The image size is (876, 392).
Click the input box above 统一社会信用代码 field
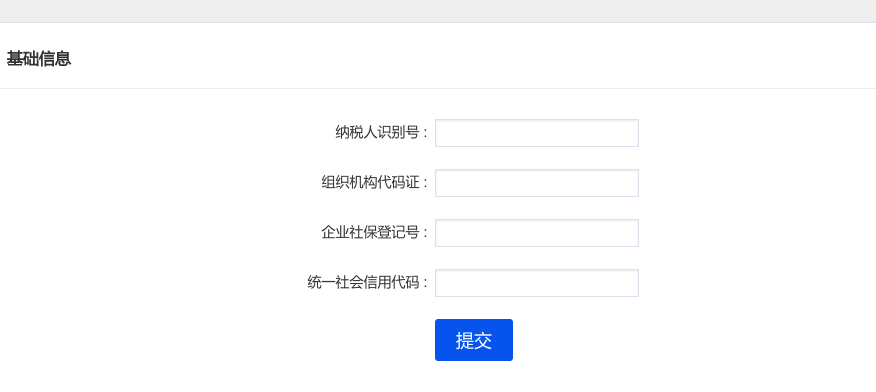[536, 233]
